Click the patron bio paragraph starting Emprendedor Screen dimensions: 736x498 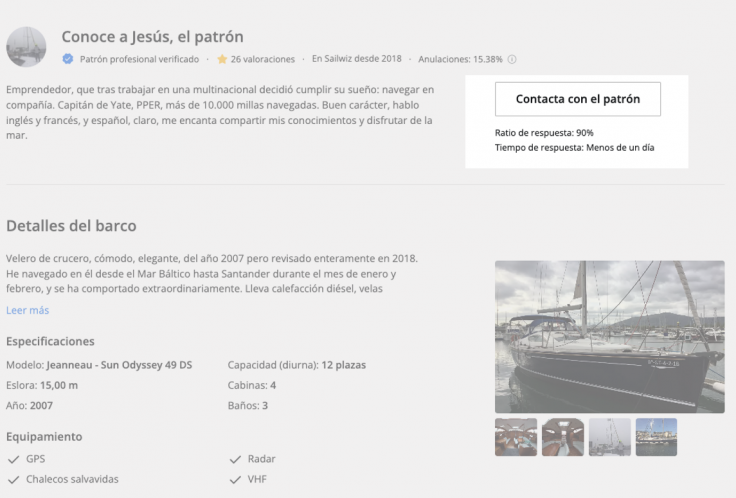(220, 113)
